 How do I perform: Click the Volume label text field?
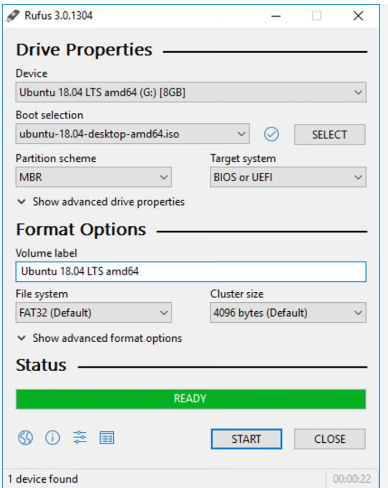pos(191,271)
